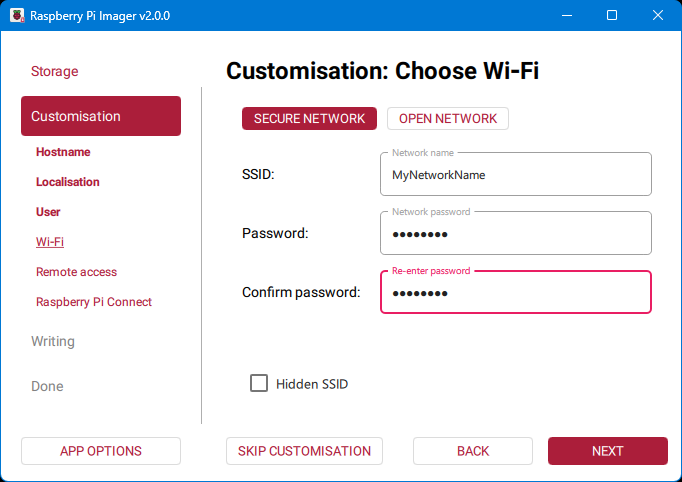This screenshot has width=682, height=482.
Task: Maximize the Raspberry Pi Imager window
Action: (x=612, y=15)
